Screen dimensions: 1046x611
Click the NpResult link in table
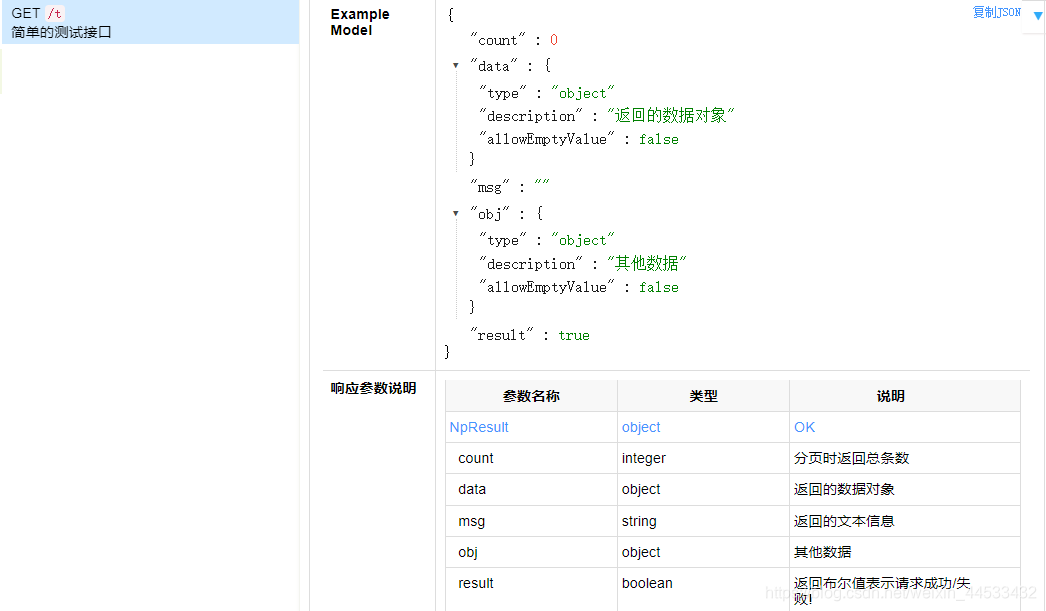click(479, 427)
